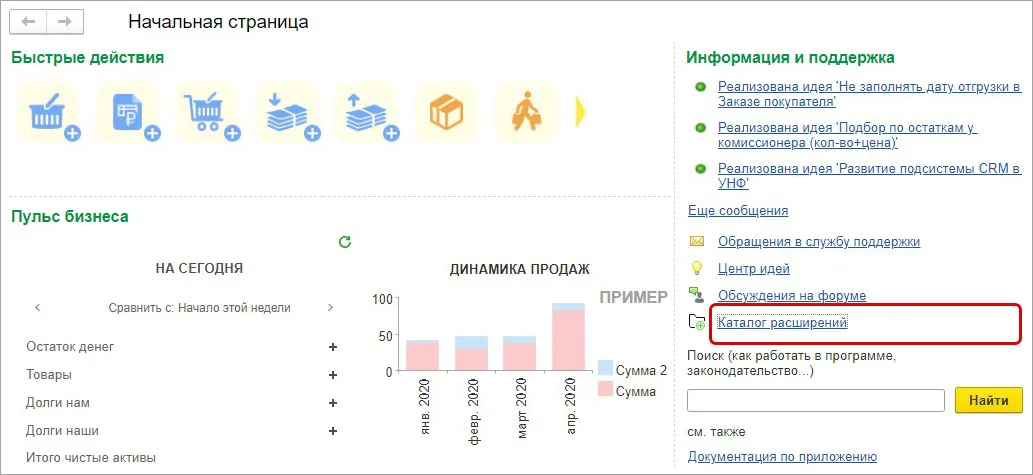
Task: Click the forum discussions chat icon
Action: 697,294
